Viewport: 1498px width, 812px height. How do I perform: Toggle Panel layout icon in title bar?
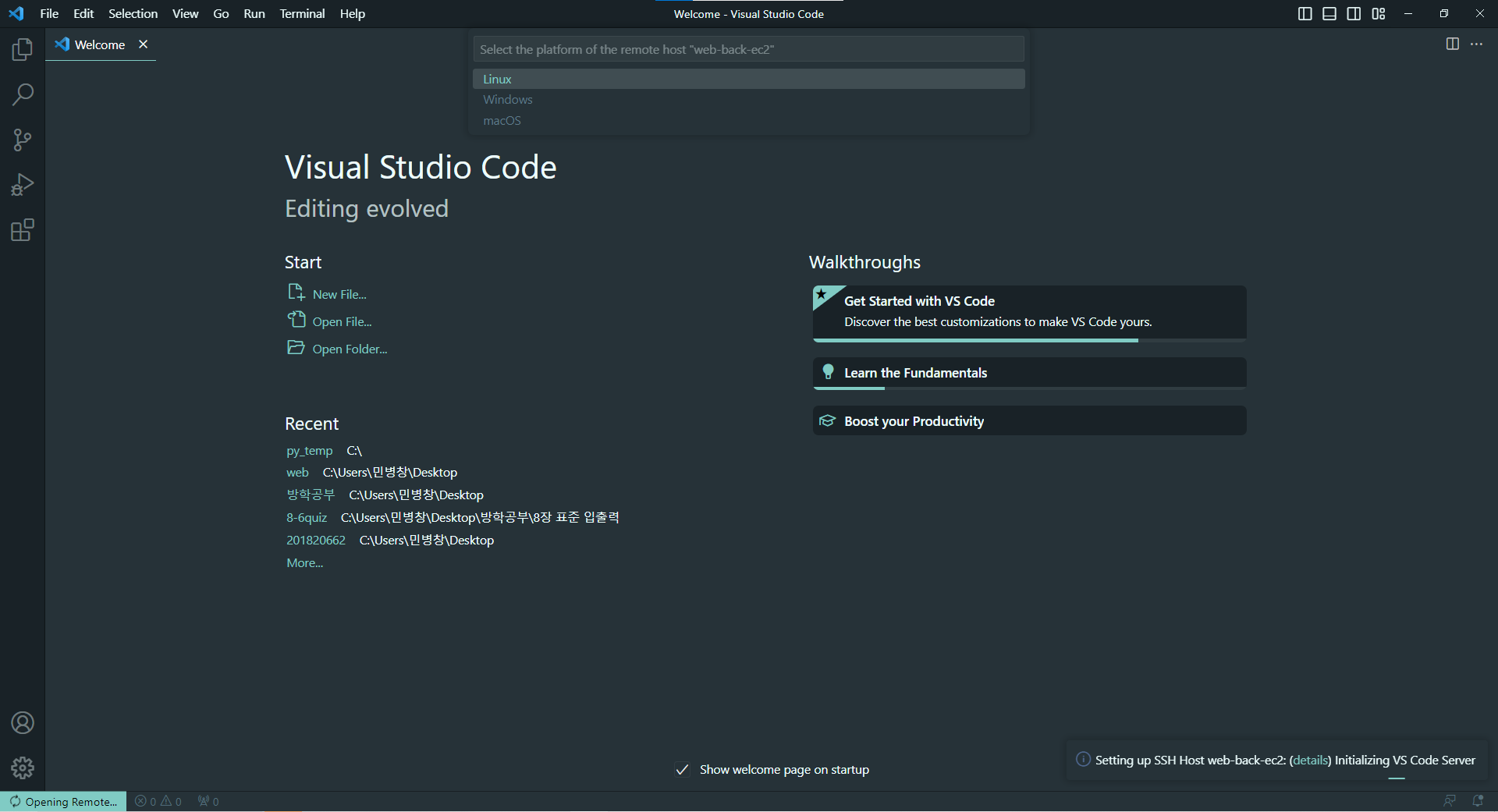[x=1329, y=13]
